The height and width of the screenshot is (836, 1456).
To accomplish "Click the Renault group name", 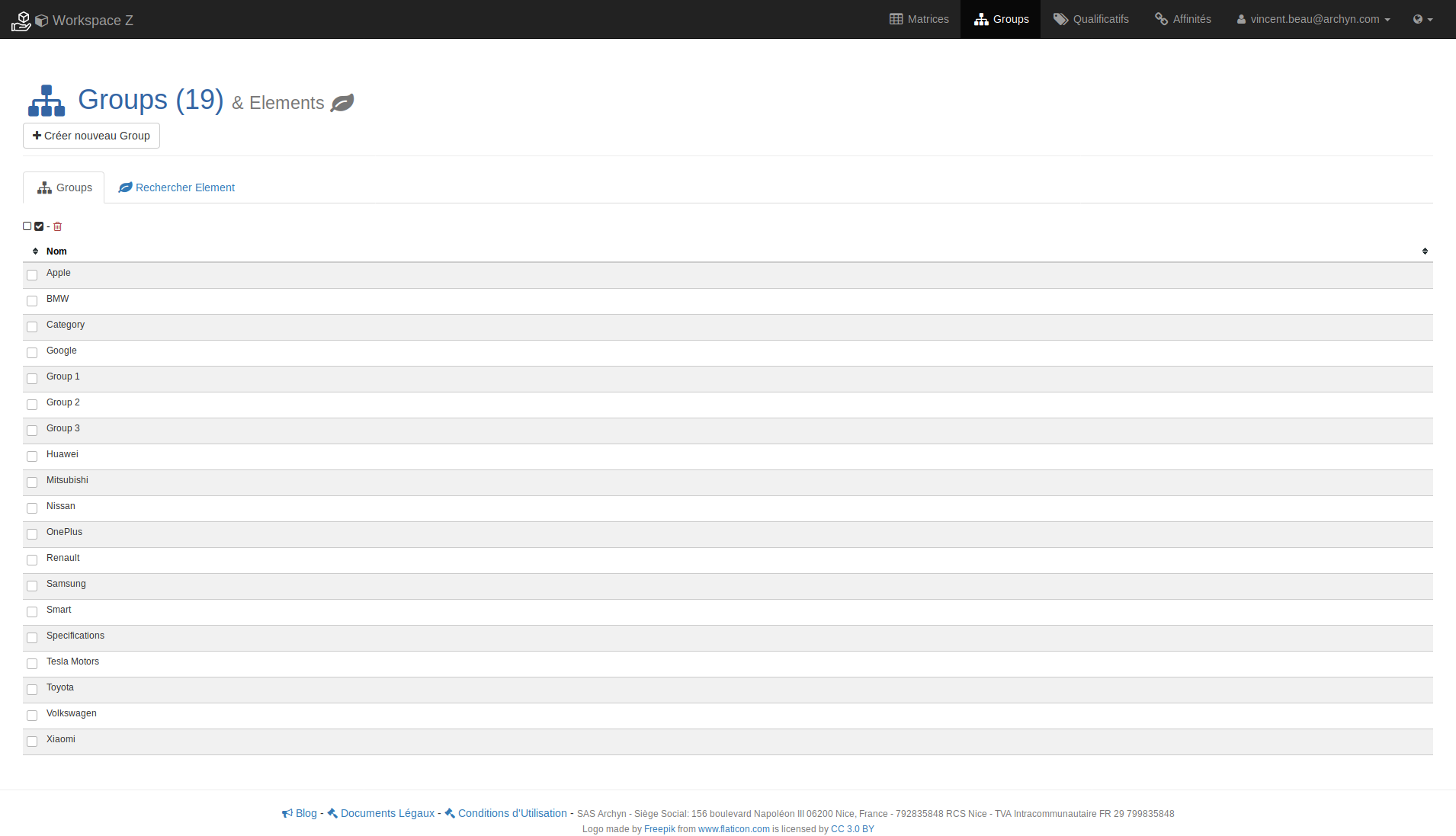I will pos(63,558).
